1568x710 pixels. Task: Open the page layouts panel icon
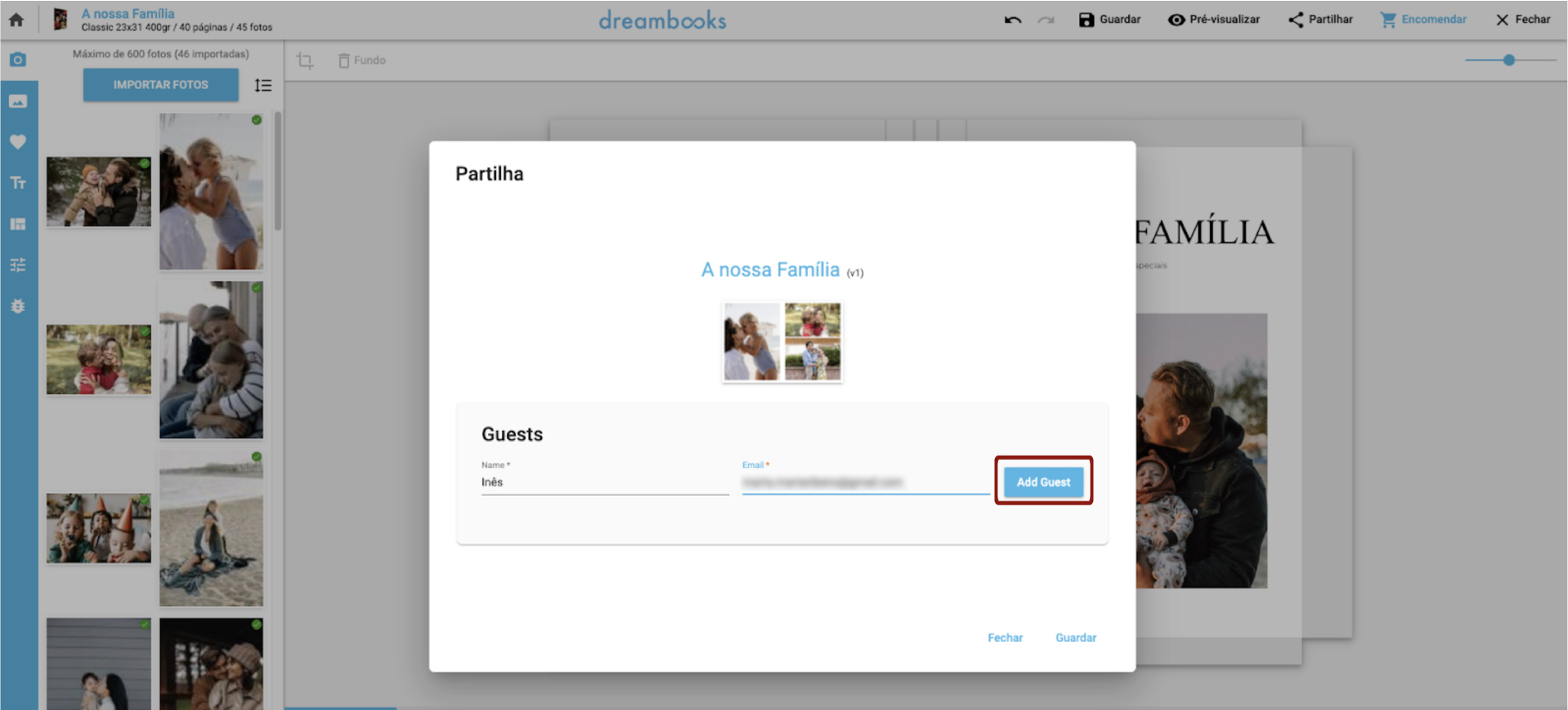18,224
